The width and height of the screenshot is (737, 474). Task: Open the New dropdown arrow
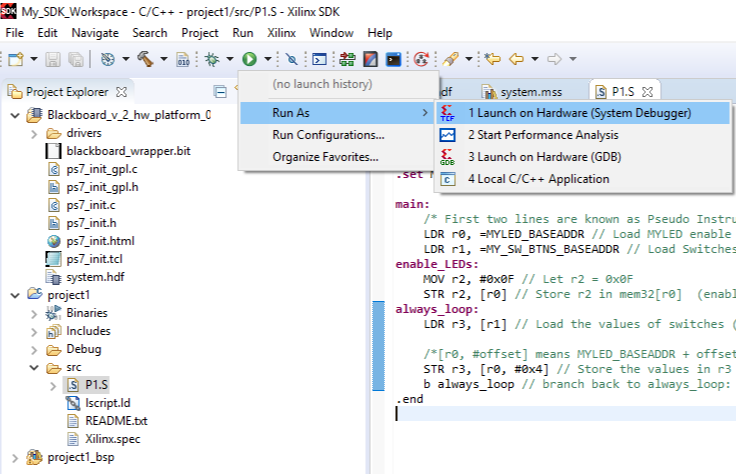tap(34, 59)
